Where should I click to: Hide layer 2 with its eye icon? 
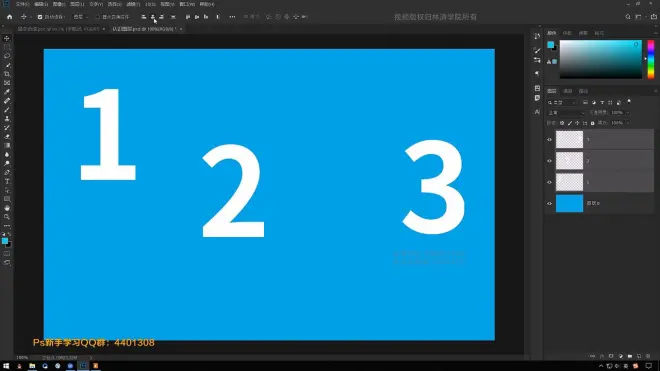click(549, 161)
